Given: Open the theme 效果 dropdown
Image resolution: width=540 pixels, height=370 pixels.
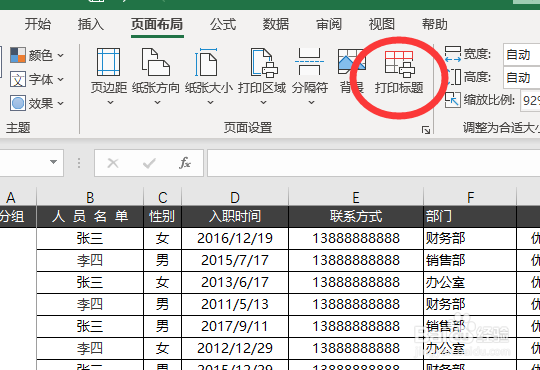Looking at the screenshot, I should [37, 103].
